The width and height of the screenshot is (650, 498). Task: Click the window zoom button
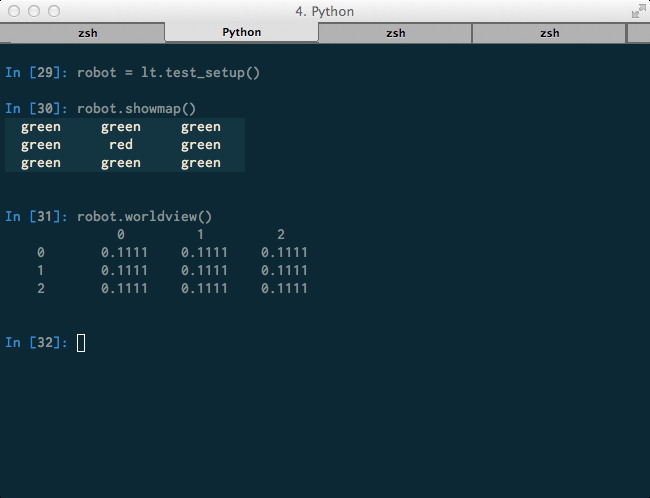coord(54,11)
